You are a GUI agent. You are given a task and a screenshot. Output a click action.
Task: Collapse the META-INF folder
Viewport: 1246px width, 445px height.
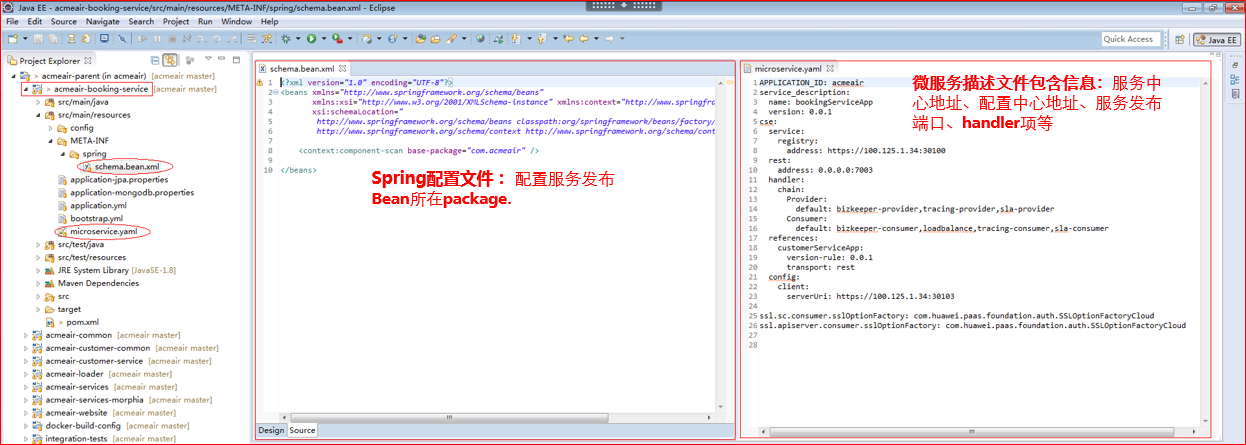coord(49,141)
